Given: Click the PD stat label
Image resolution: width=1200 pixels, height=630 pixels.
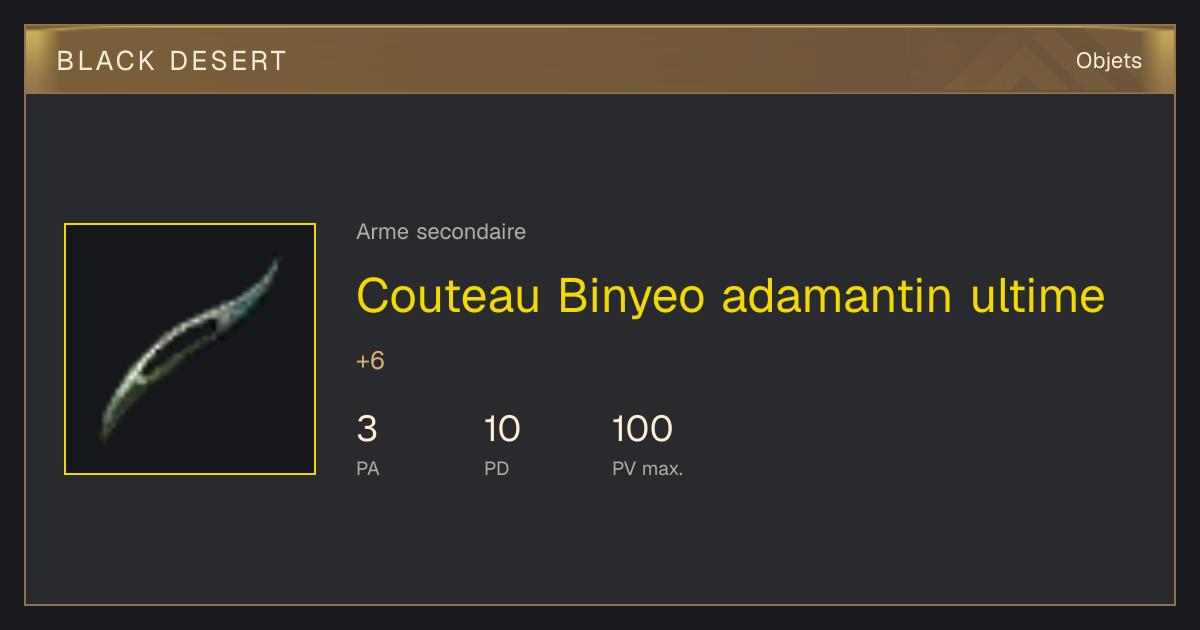Looking at the screenshot, I should pos(496,469).
